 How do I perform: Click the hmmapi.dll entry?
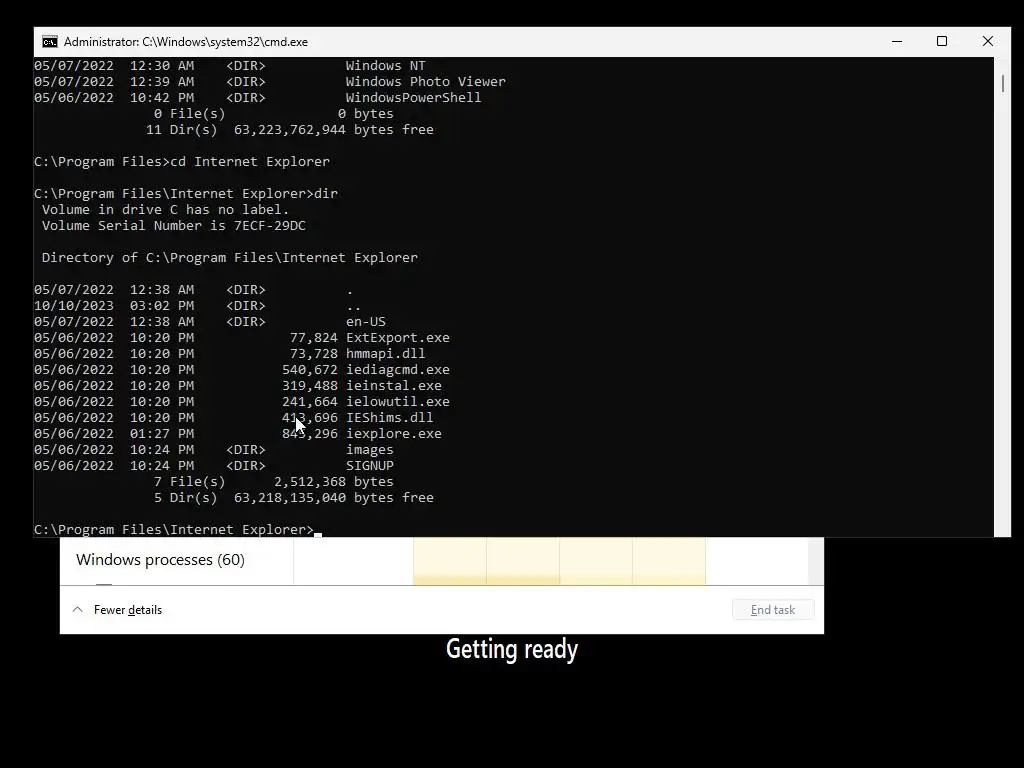tap(386, 353)
